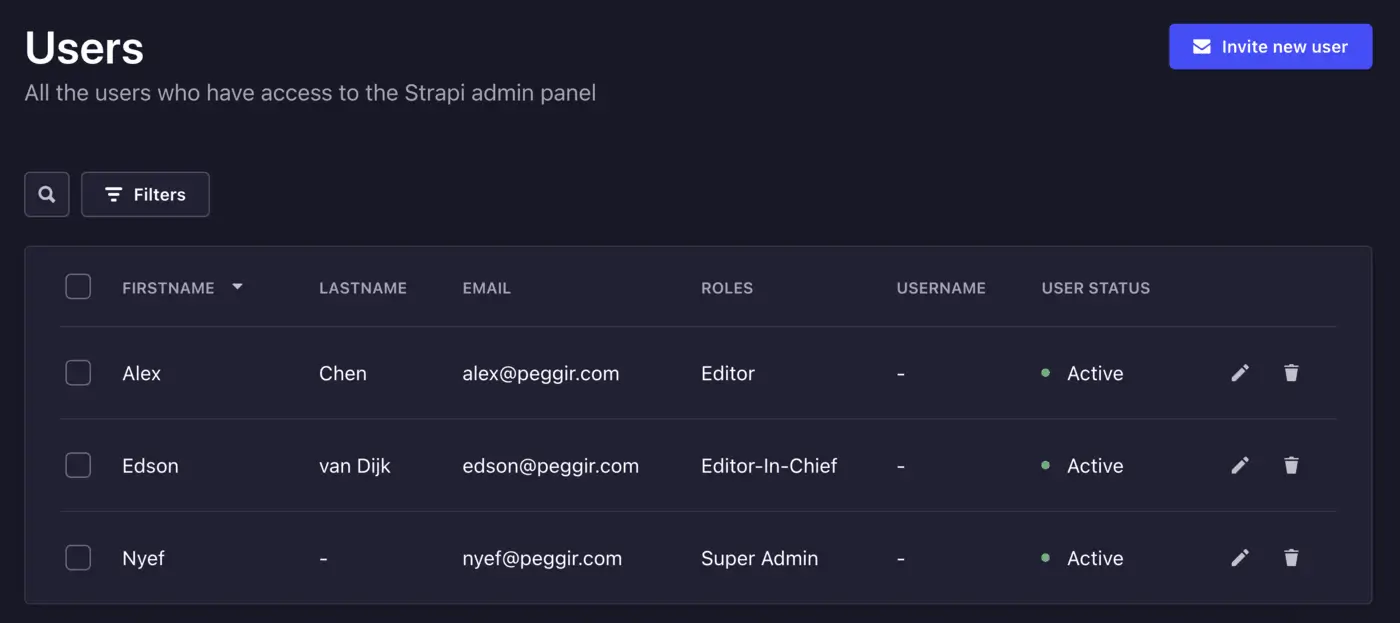Edit user Edson with pencil icon
Viewport: 1400px width, 623px height.
(1240, 465)
